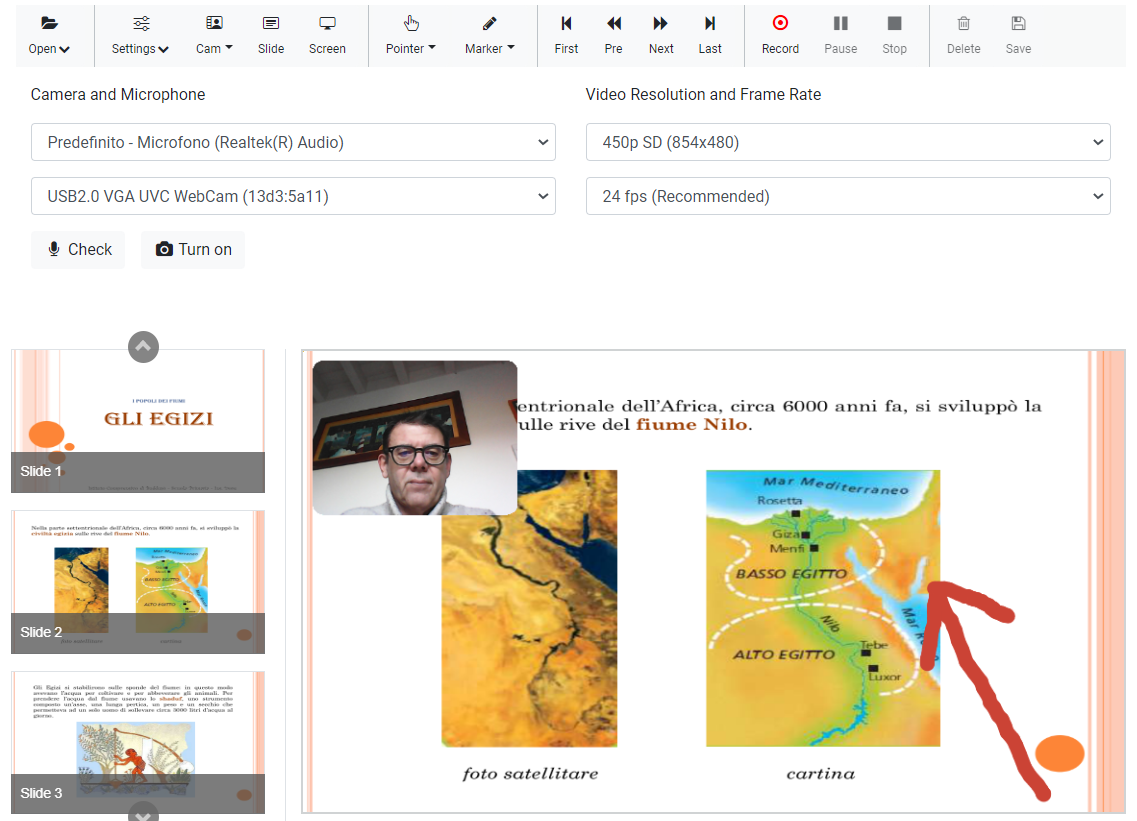Click the webcam preview overlay
The image size is (1137, 821).
(x=415, y=437)
